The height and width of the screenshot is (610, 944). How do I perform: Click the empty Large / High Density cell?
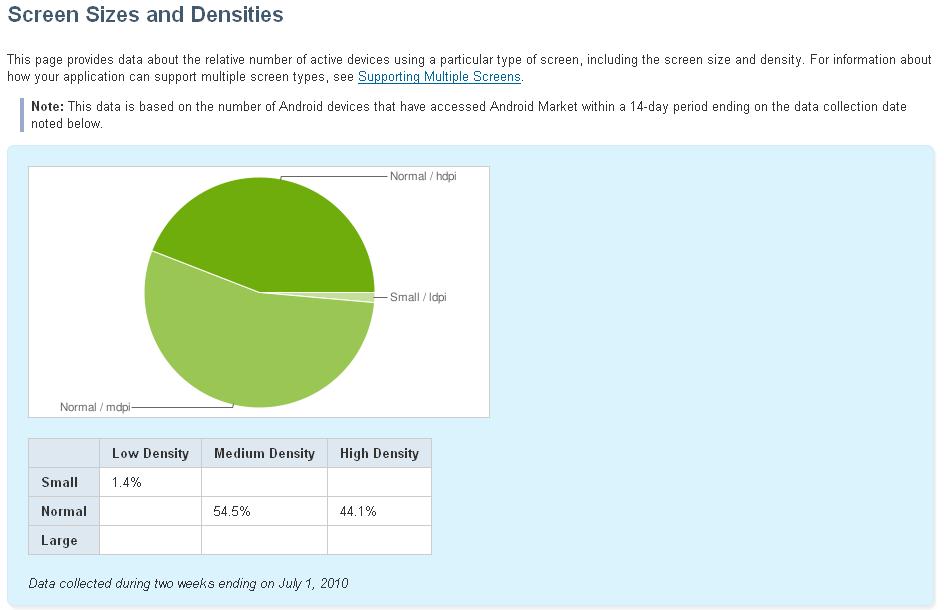point(379,540)
